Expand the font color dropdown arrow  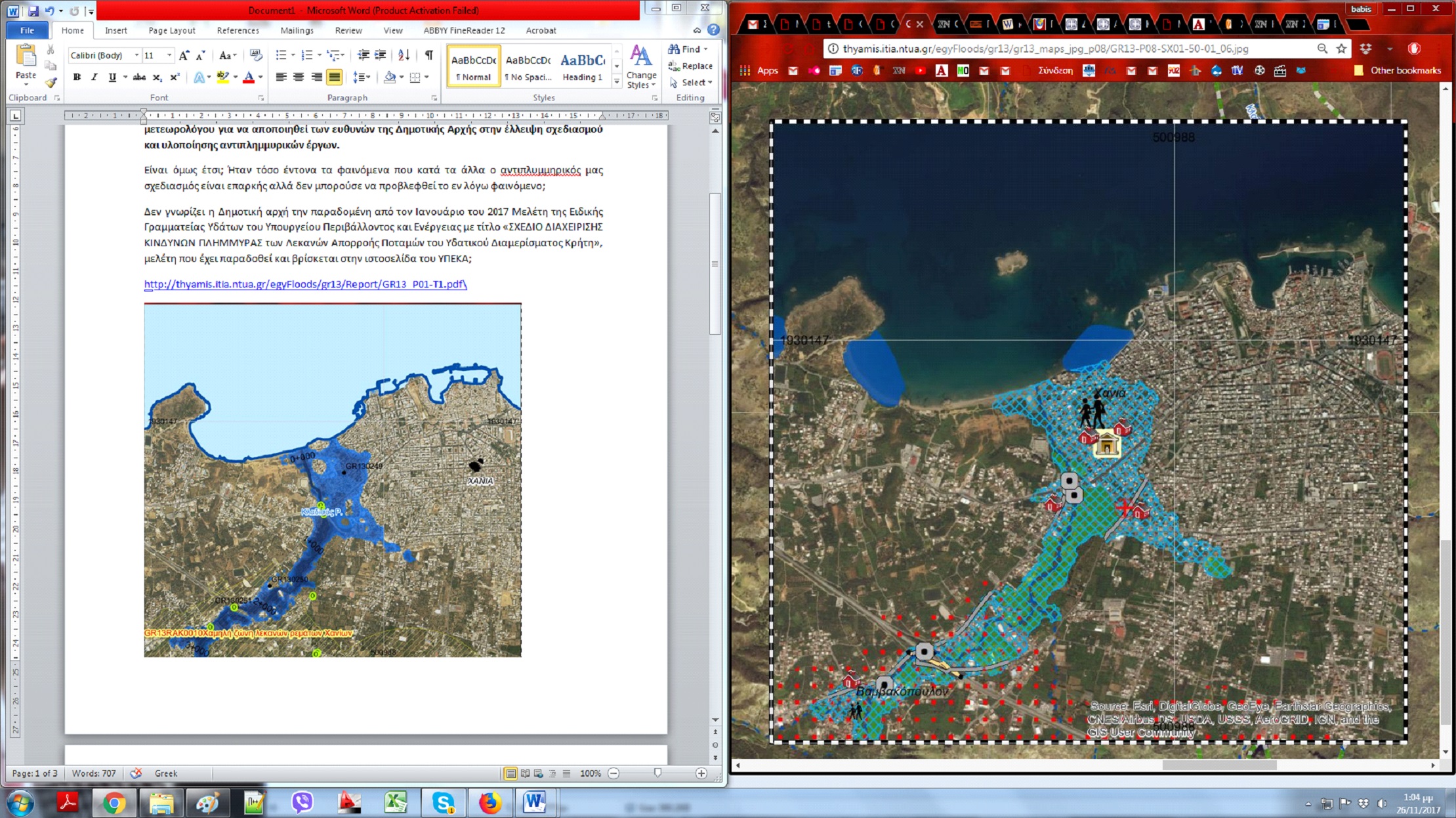[261, 77]
